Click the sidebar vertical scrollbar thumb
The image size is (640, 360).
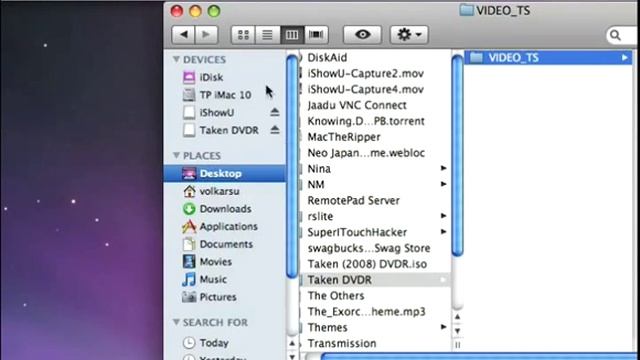(x=292, y=167)
